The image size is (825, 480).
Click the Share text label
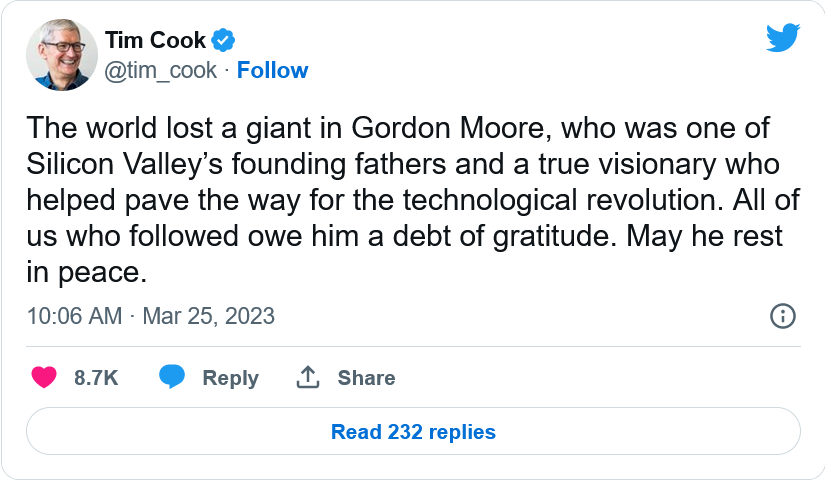(x=366, y=378)
